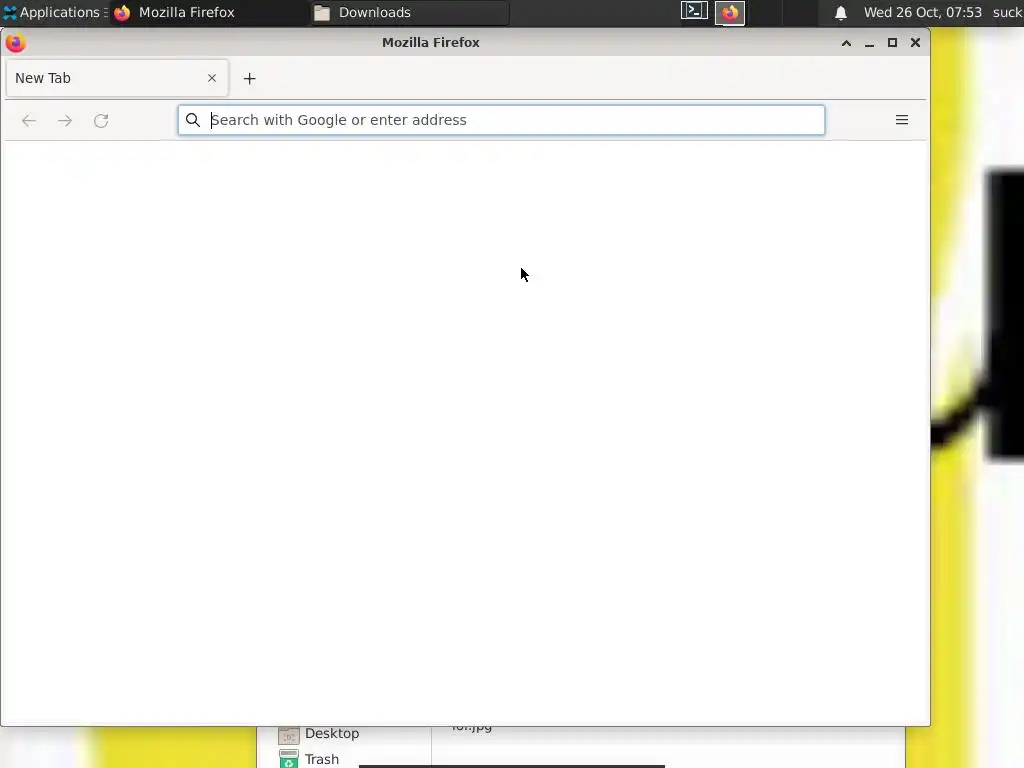
Task: Click Firefox logo in the title bar
Action: [15, 43]
